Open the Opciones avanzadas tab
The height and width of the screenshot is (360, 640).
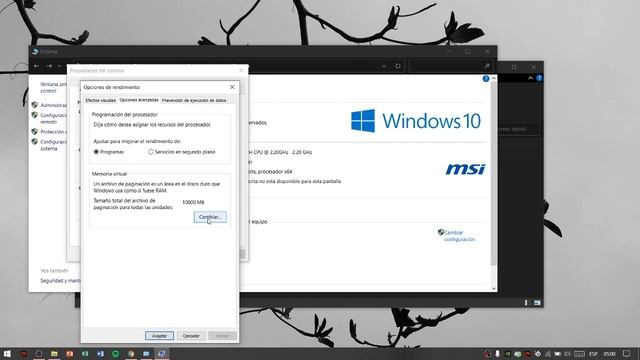(x=139, y=100)
